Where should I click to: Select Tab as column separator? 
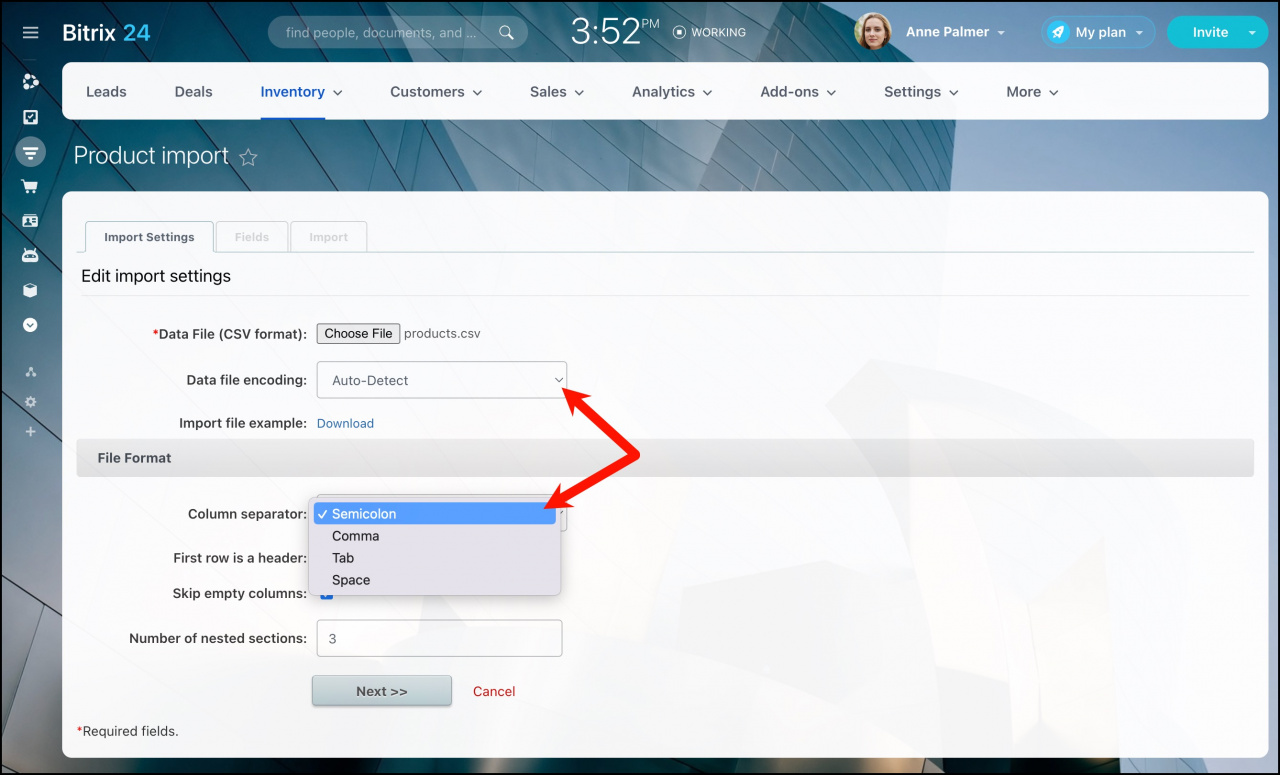click(434, 558)
